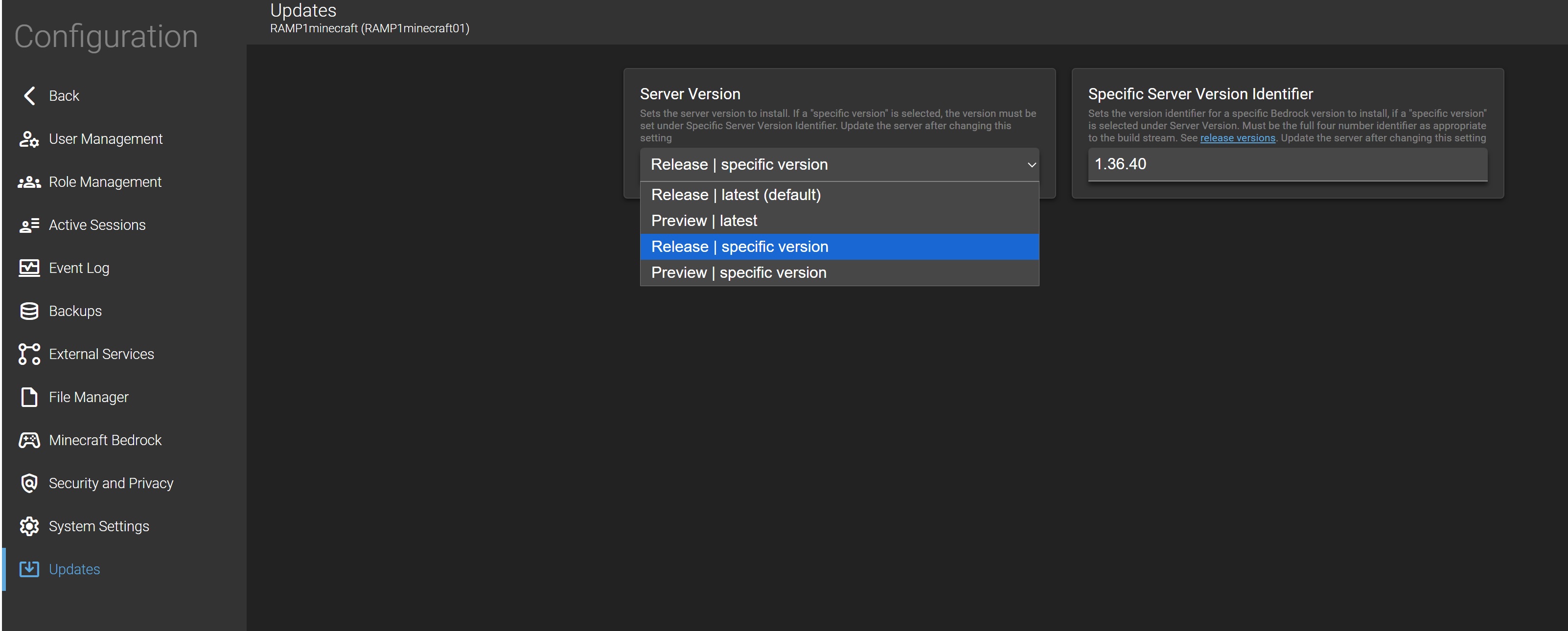Collapse the Server Version dropdown box
The height and width of the screenshot is (631, 1568).
click(x=839, y=164)
